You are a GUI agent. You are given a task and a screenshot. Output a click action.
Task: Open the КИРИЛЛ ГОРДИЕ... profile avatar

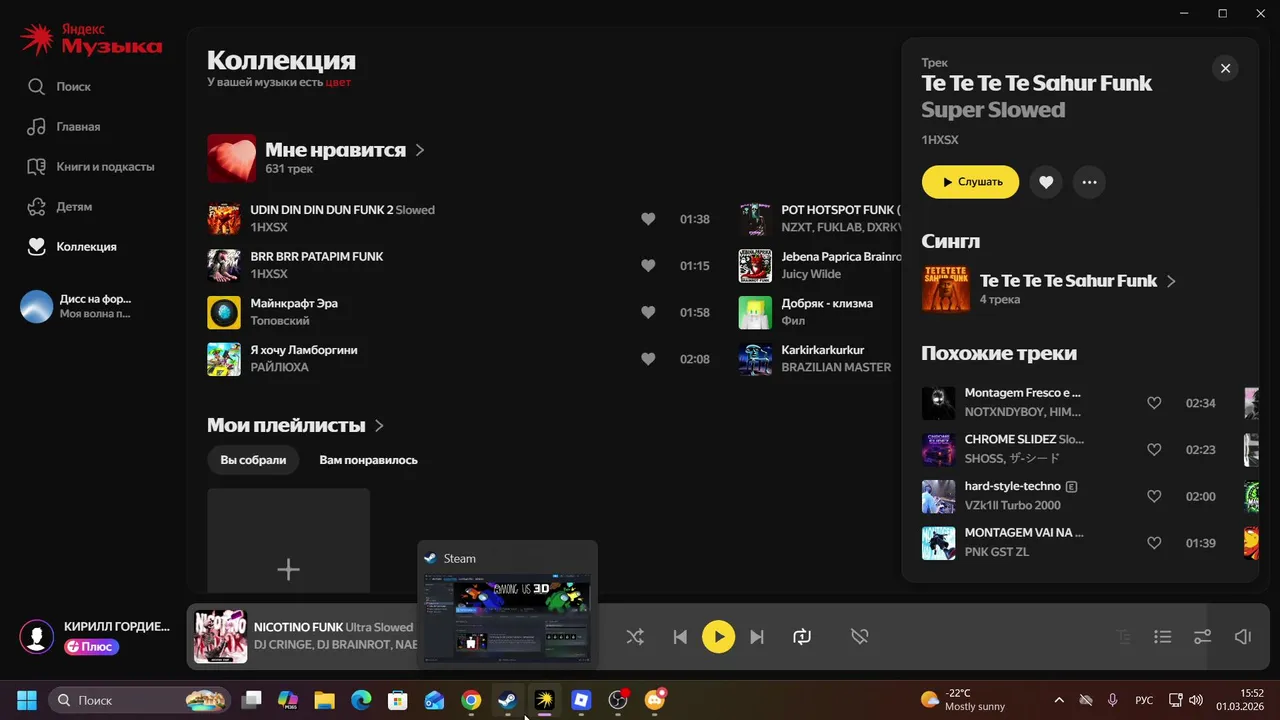pos(37,636)
